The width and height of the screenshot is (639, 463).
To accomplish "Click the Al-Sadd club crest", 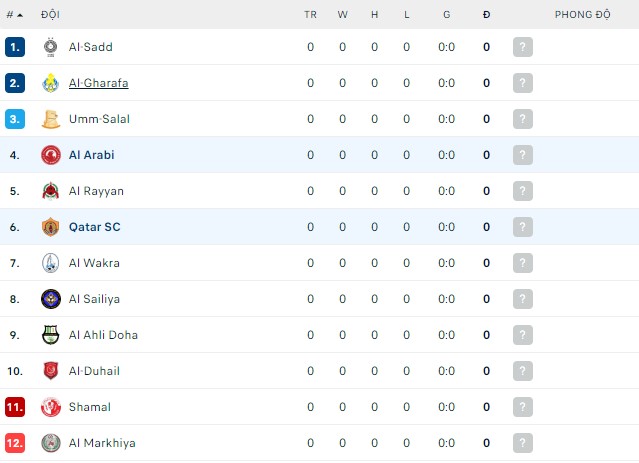I will coord(50,47).
